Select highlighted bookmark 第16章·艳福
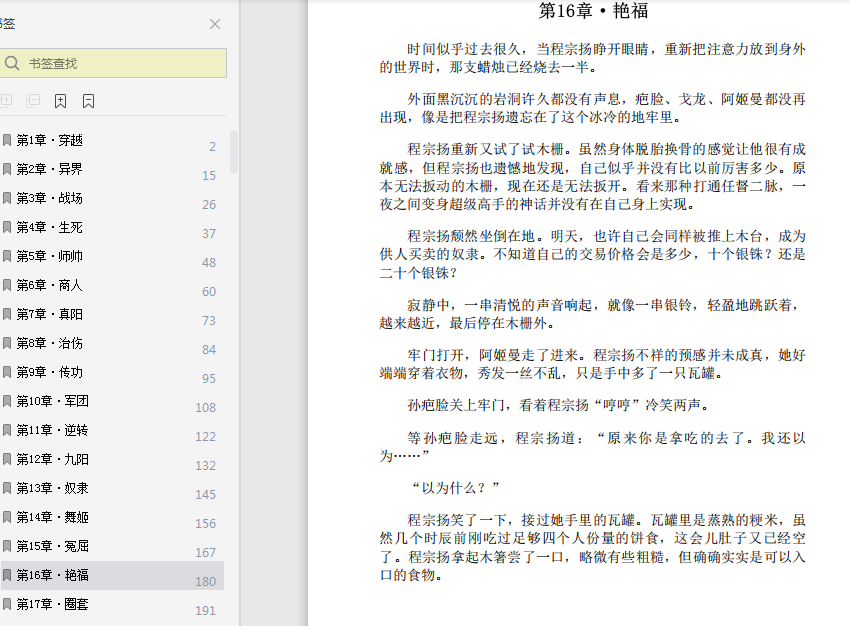 (x=112, y=575)
